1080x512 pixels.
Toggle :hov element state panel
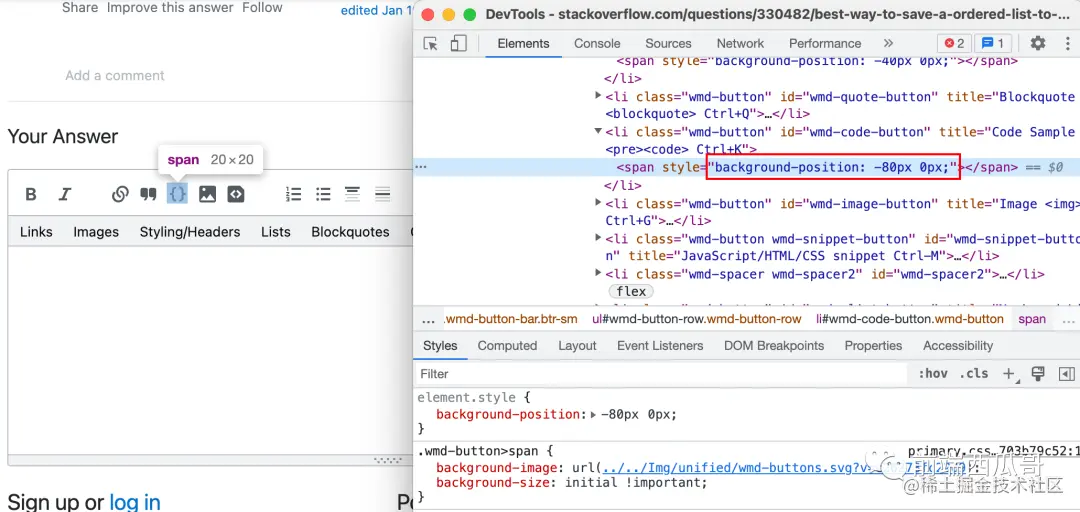pyautogui.click(x=933, y=373)
